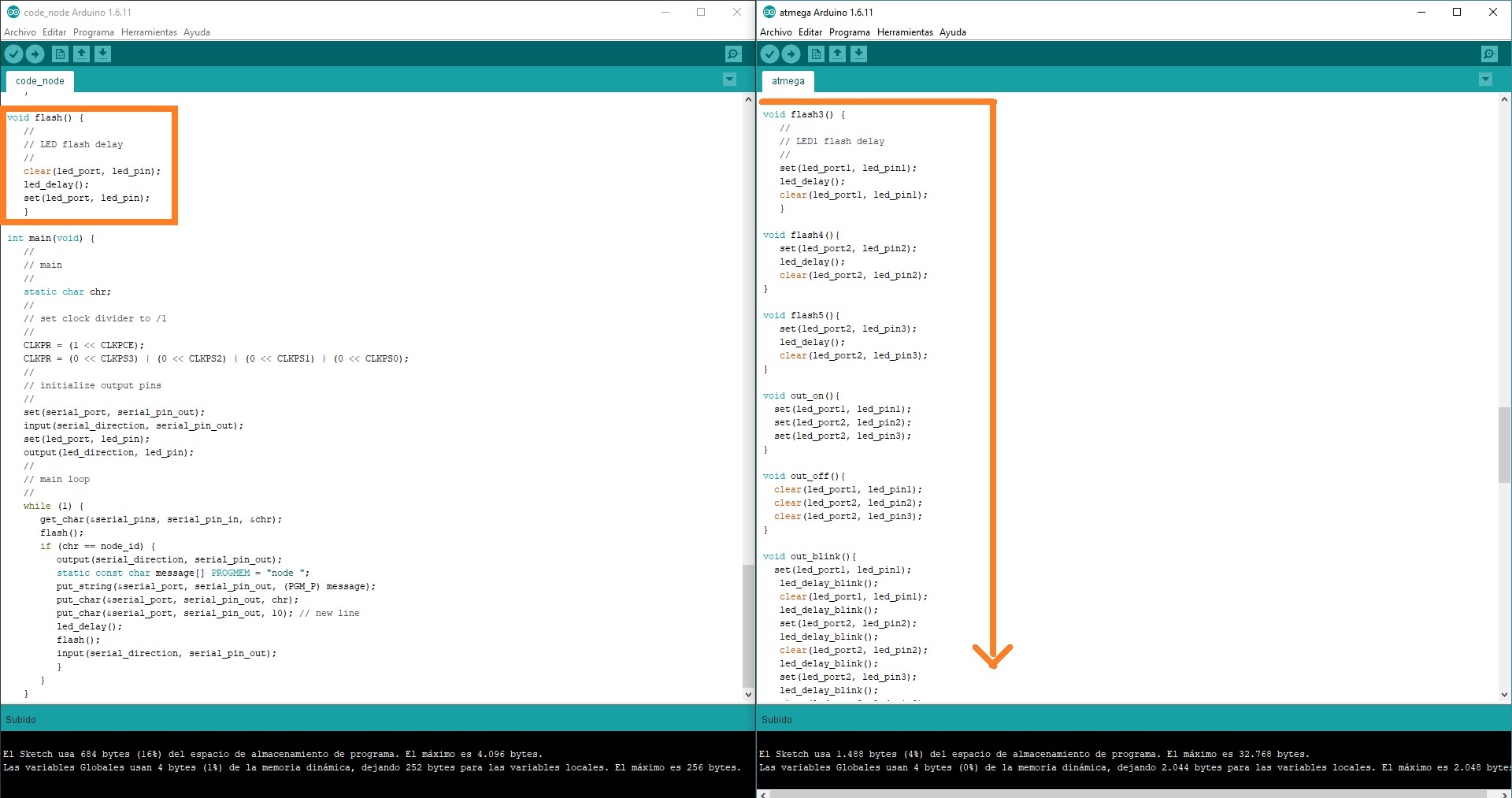Image resolution: width=1512 pixels, height=798 pixels.
Task: Click scrollbar thumb in atmega editor
Action: pyautogui.click(x=1504, y=445)
